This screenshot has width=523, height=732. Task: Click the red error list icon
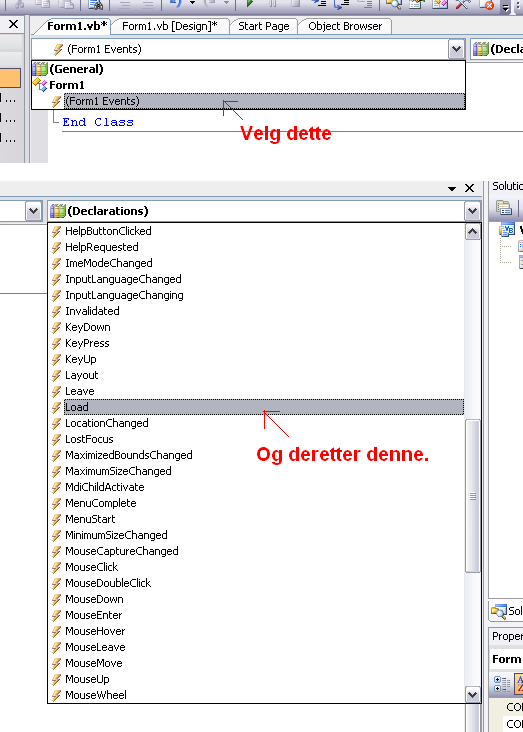[x=488, y=5]
